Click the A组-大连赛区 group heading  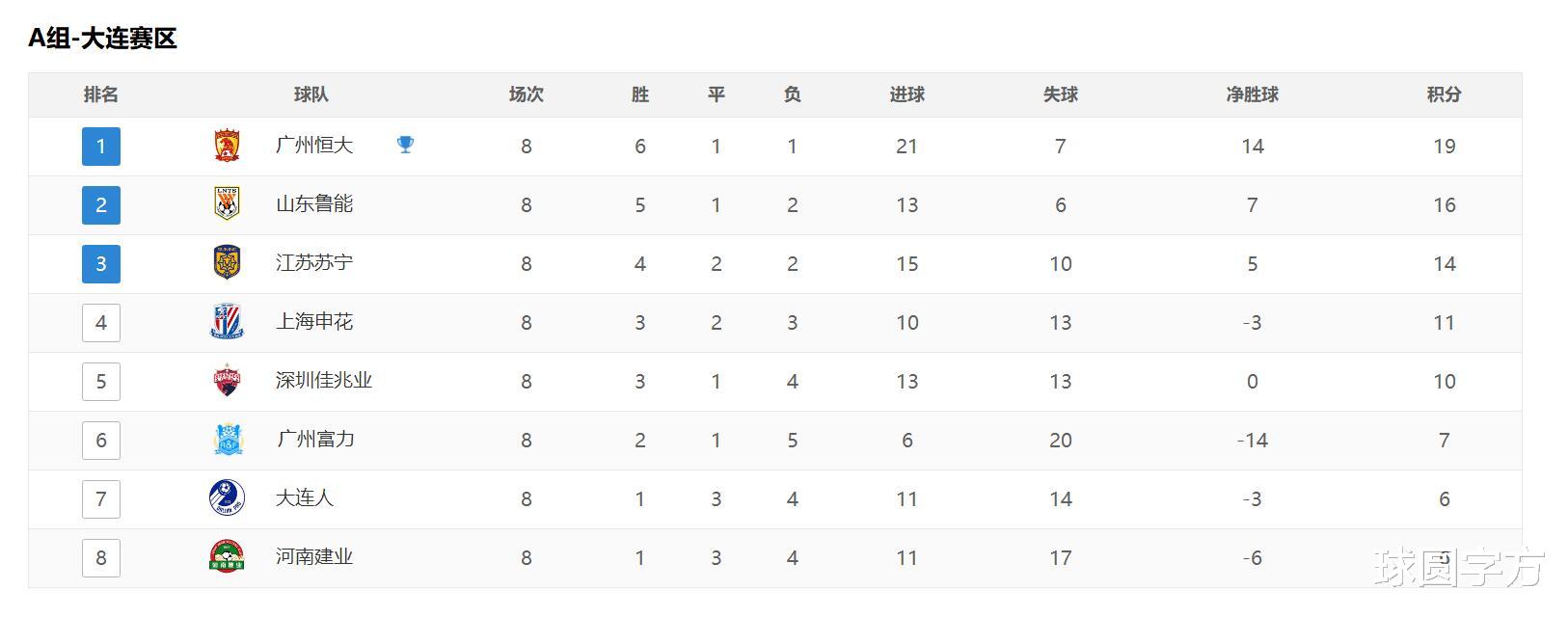click(102, 39)
